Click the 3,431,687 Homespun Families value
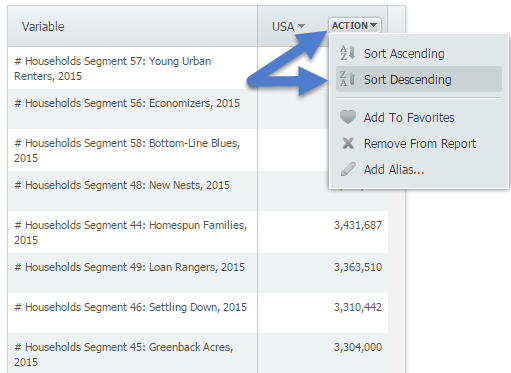Screen dimensions: 511x373 click(x=358, y=225)
